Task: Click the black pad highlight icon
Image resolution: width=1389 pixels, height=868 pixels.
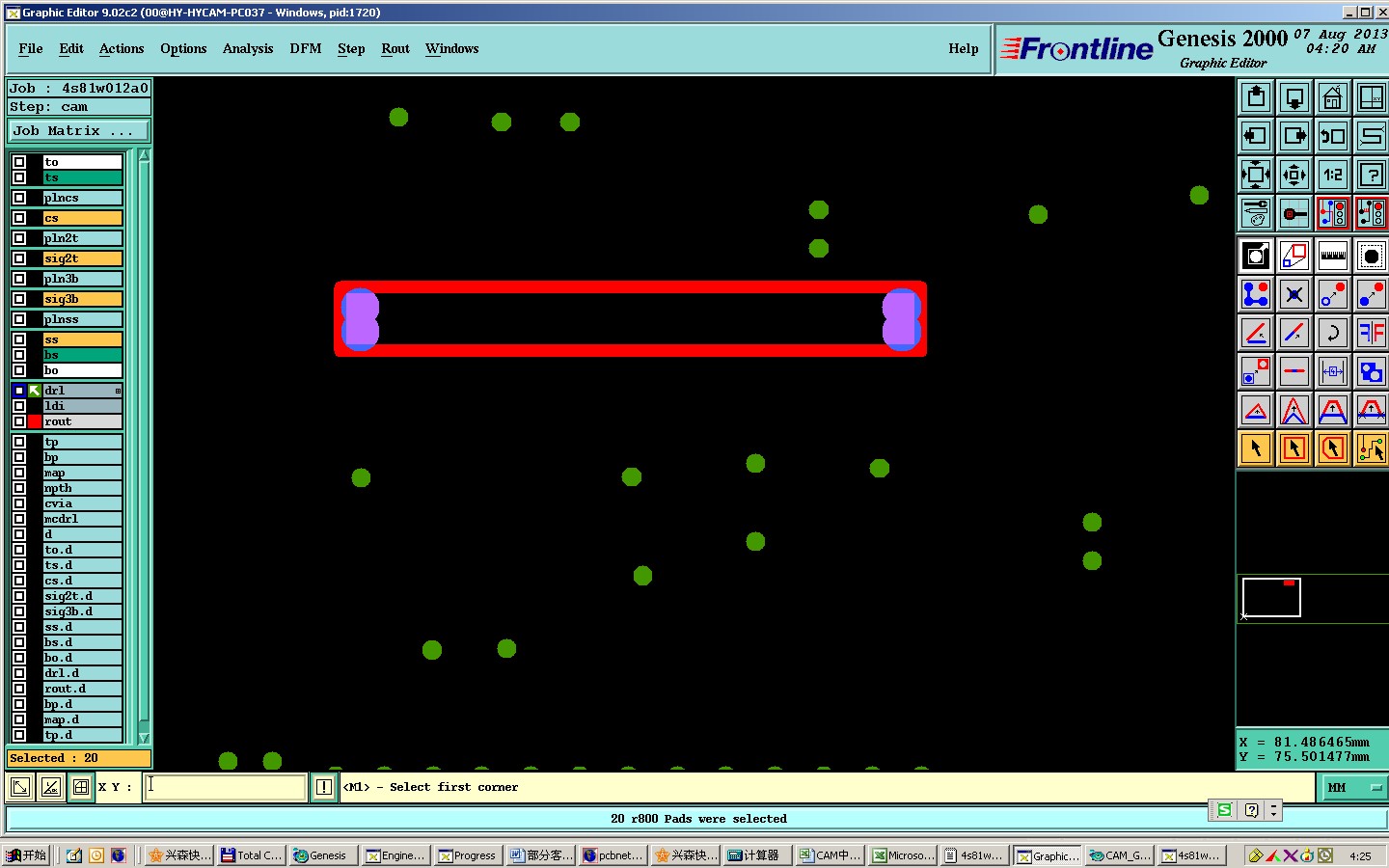Action: pyautogui.click(x=1371, y=256)
